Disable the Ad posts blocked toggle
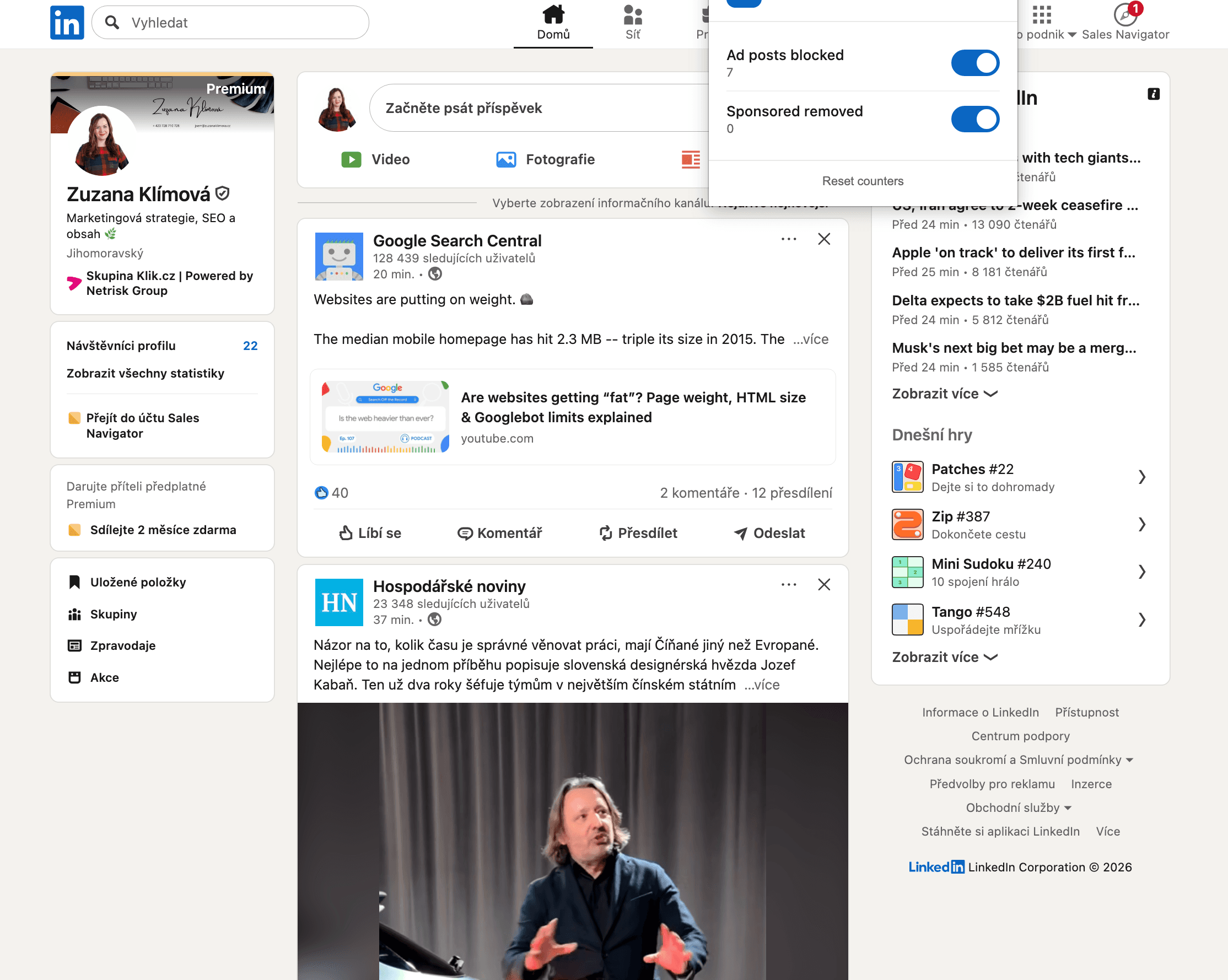Screen dimensions: 1228x980 pyautogui.click(x=975, y=63)
